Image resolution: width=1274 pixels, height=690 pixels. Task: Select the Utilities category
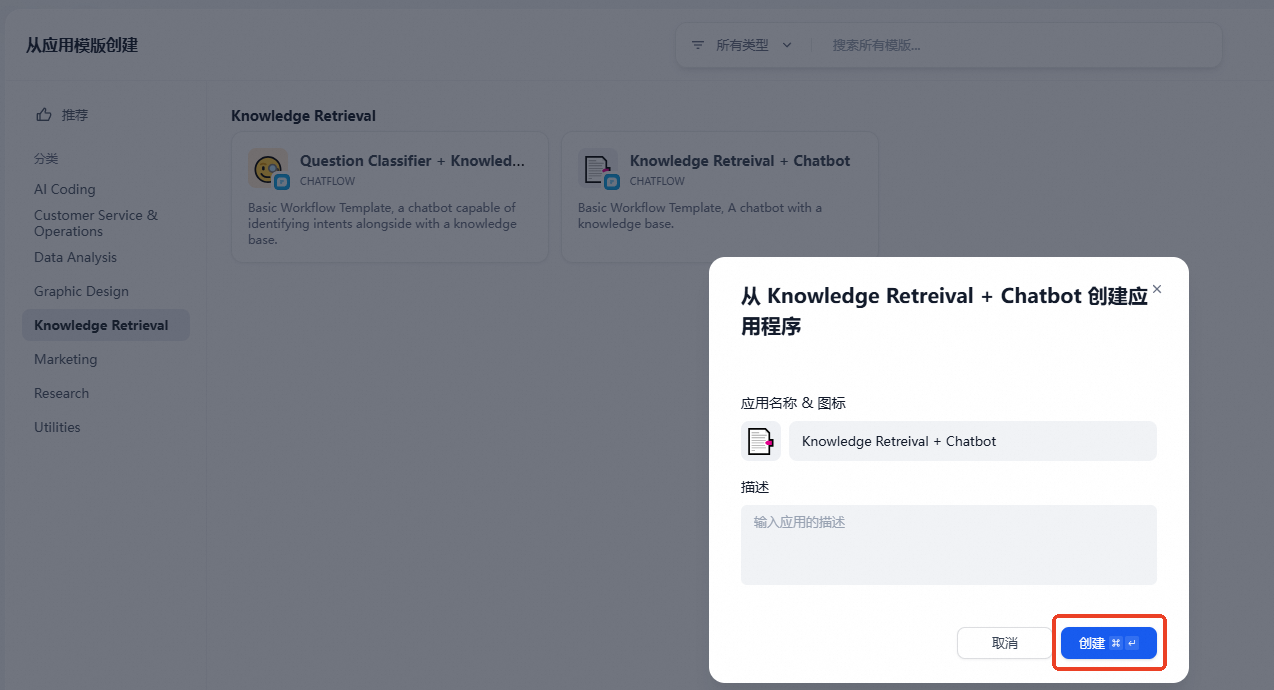tap(57, 427)
